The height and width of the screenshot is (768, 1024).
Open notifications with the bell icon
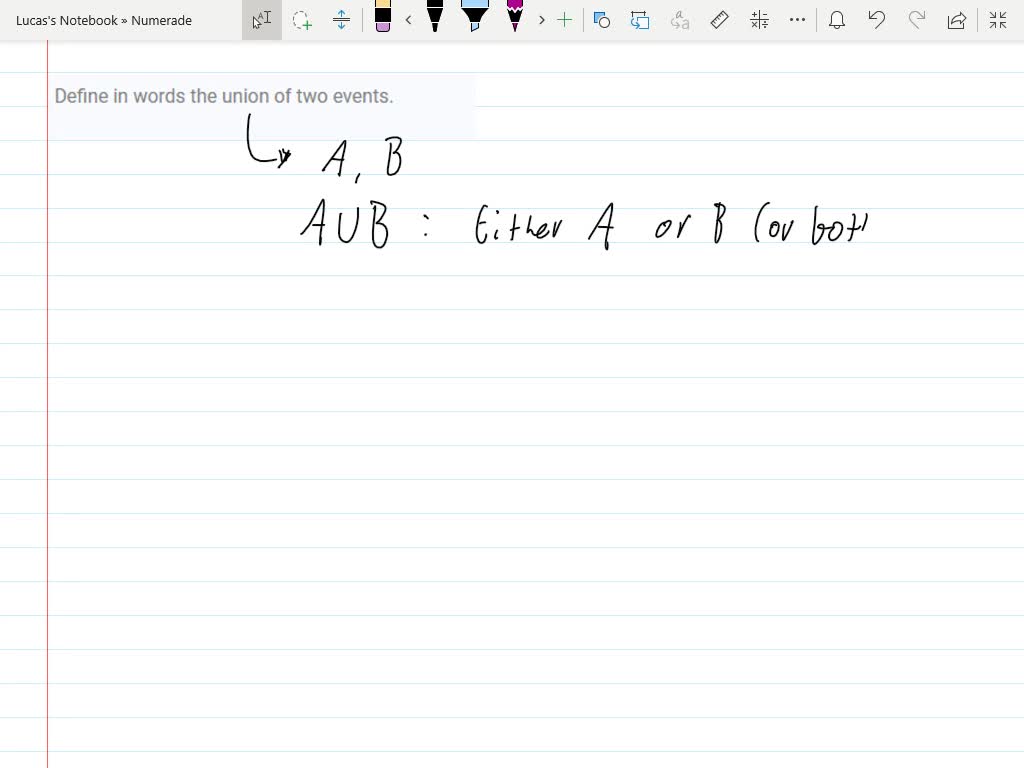click(836, 18)
